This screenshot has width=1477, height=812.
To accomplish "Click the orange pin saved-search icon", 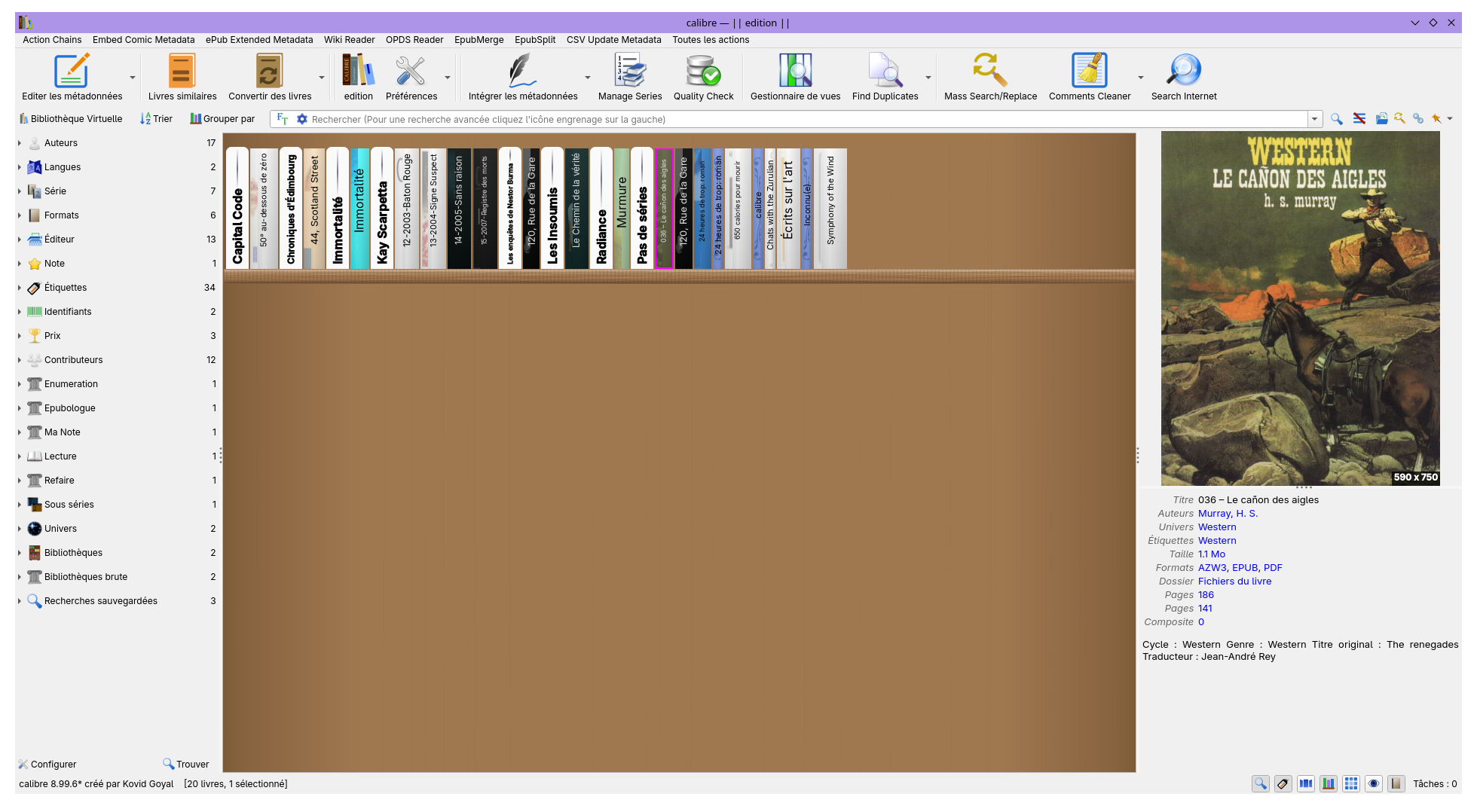I will pos(1436,119).
